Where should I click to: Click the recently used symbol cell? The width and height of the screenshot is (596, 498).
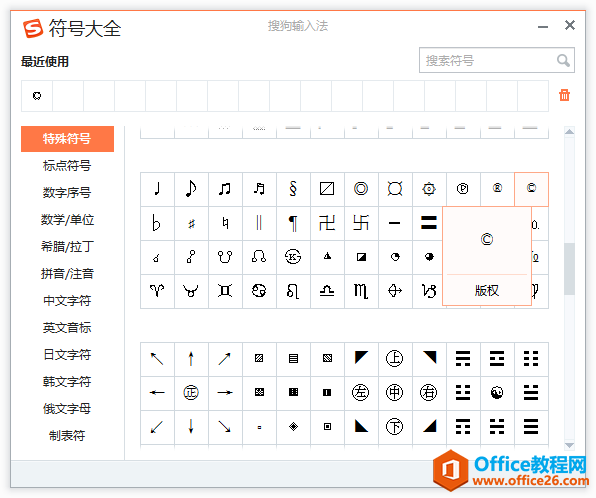37,96
